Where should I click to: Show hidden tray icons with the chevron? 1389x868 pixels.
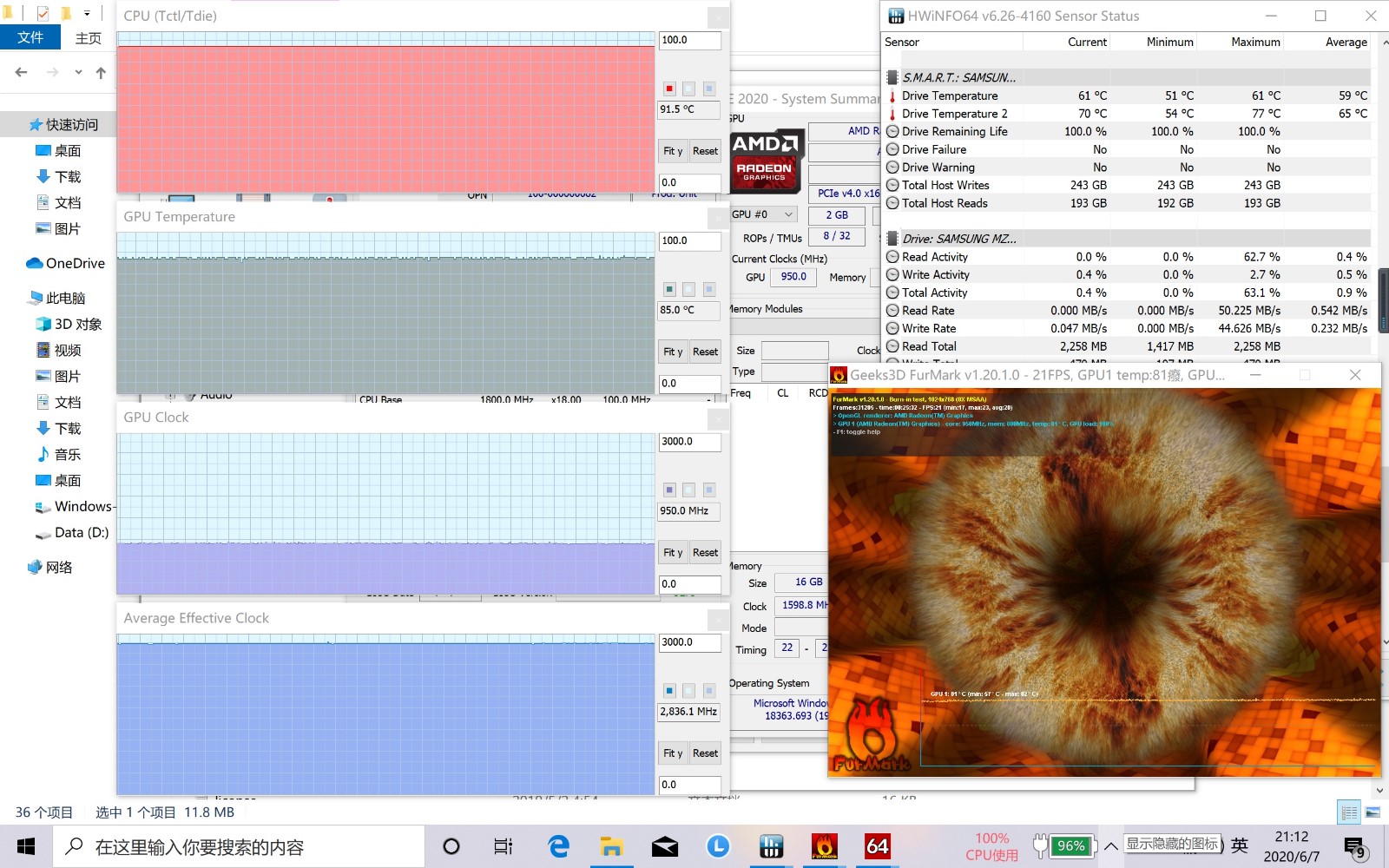click(1110, 846)
